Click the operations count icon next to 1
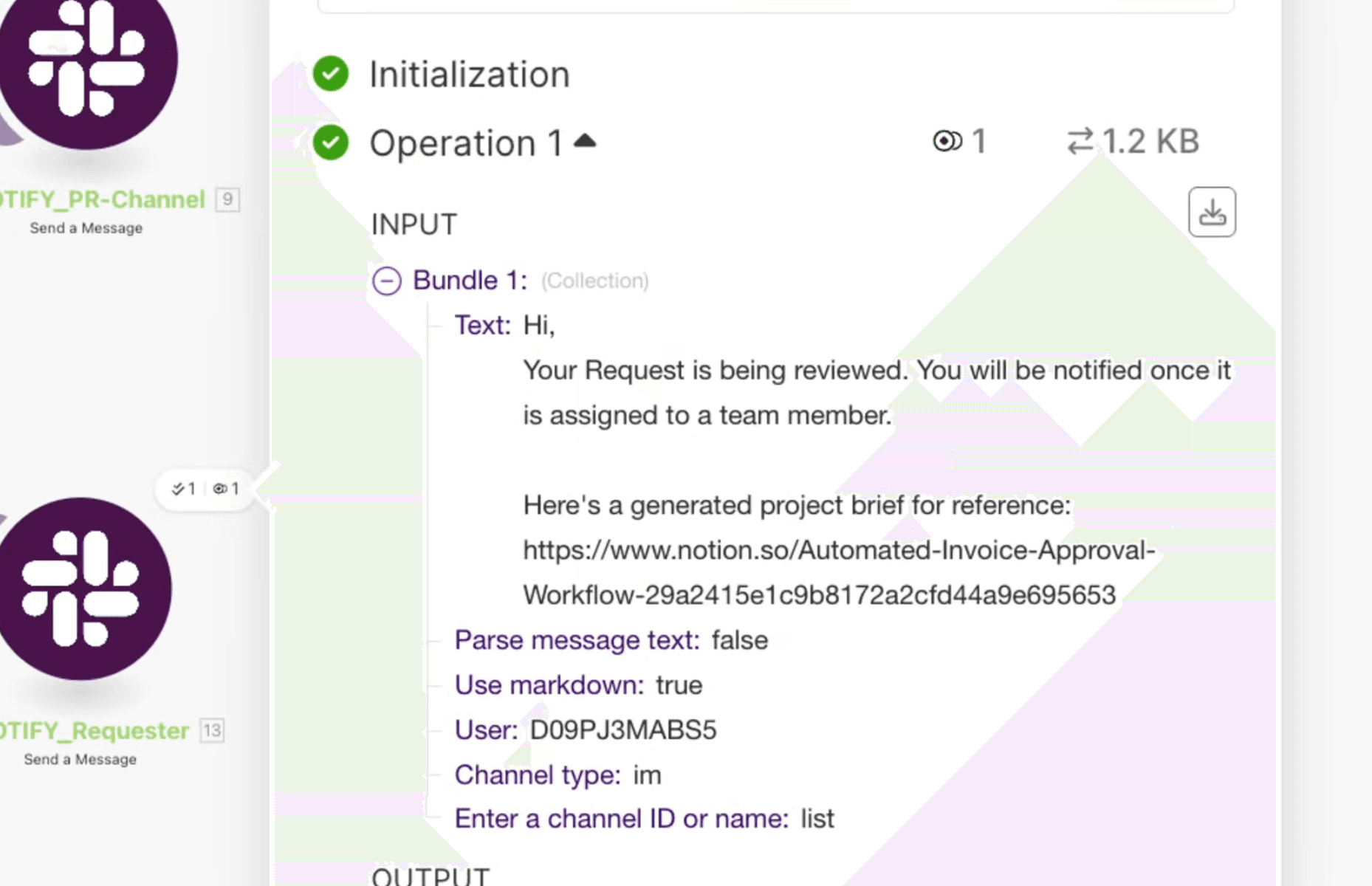The width and height of the screenshot is (1372, 886). pos(947,141)
